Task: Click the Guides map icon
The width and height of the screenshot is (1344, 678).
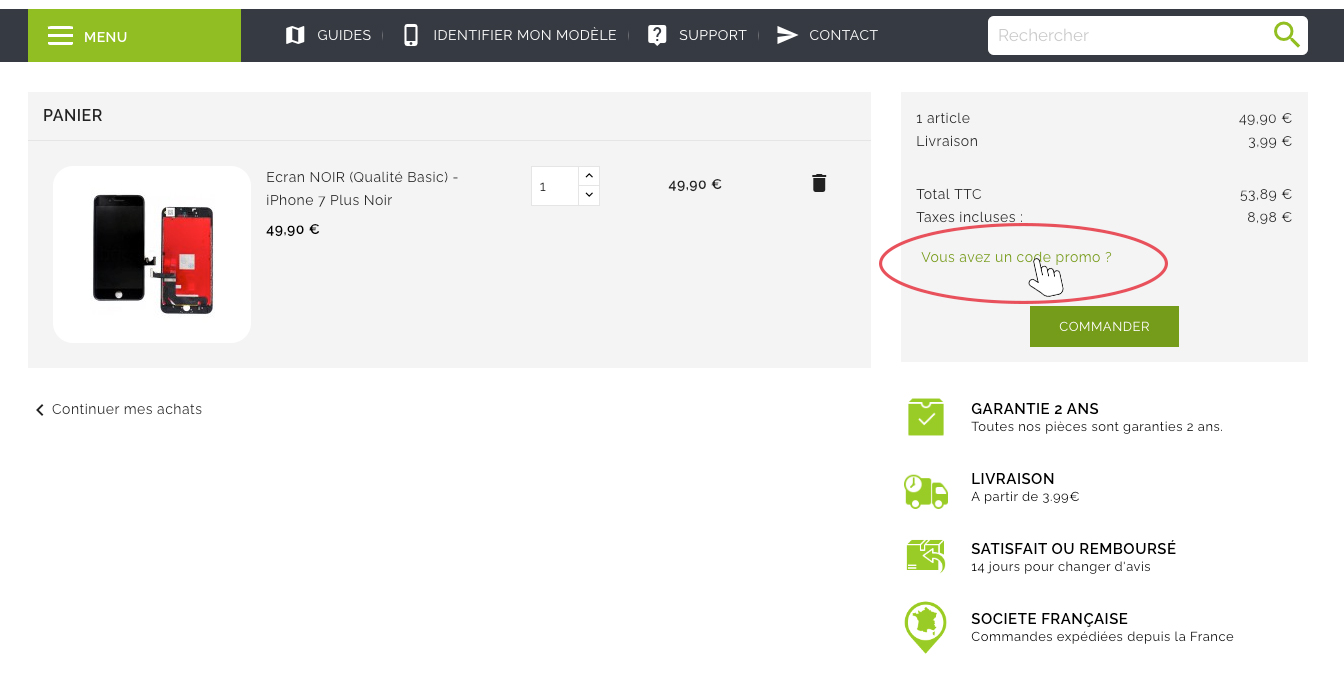Action: coord(295,35)
